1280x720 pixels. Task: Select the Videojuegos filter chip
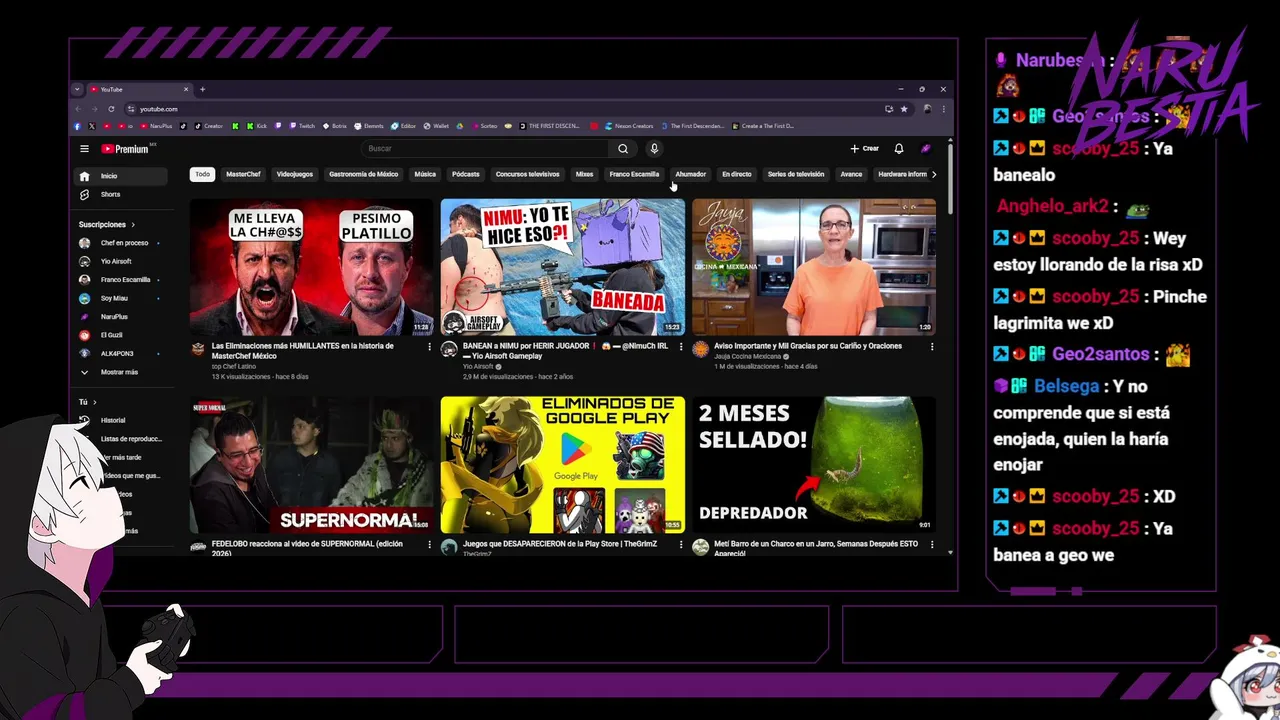(295, 174)
